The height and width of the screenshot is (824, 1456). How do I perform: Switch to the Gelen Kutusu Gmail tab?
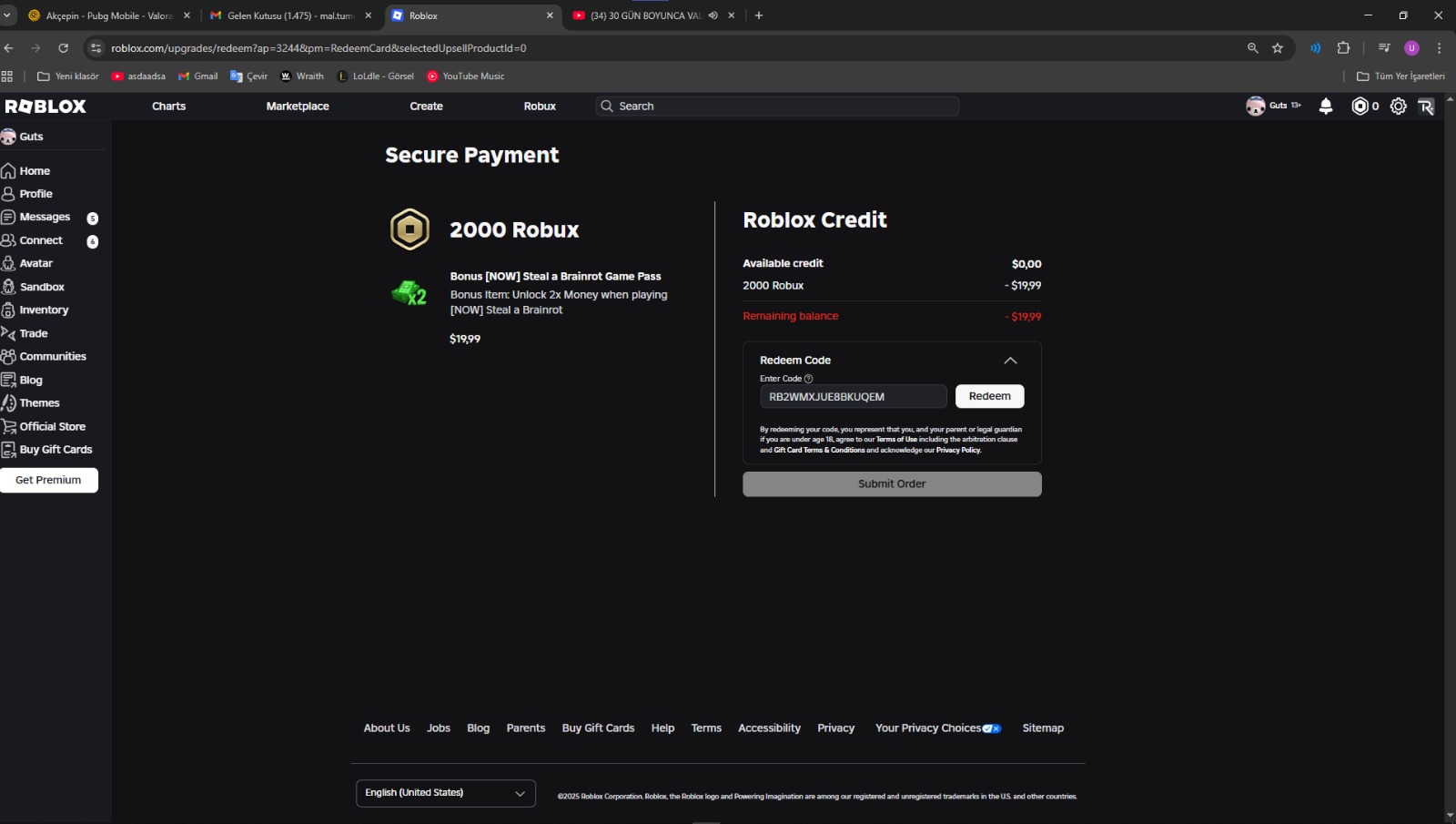(x=289, y=15)
